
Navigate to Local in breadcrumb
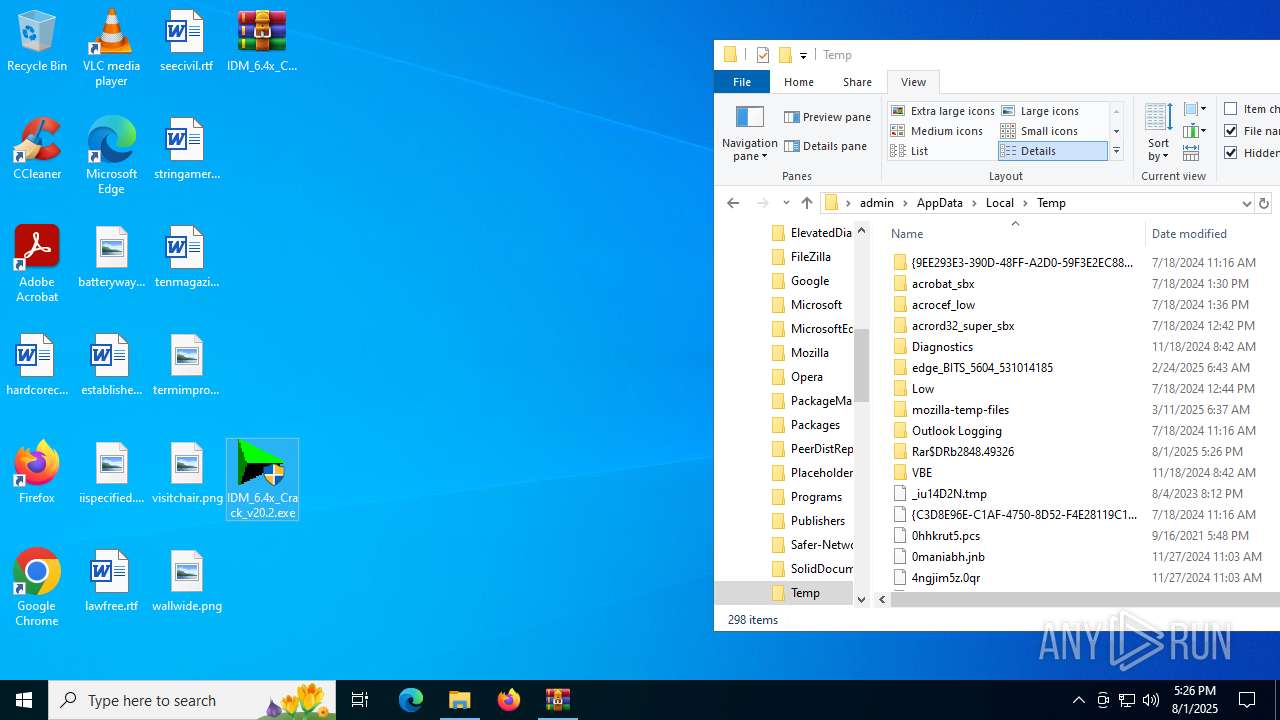[999, 203]
